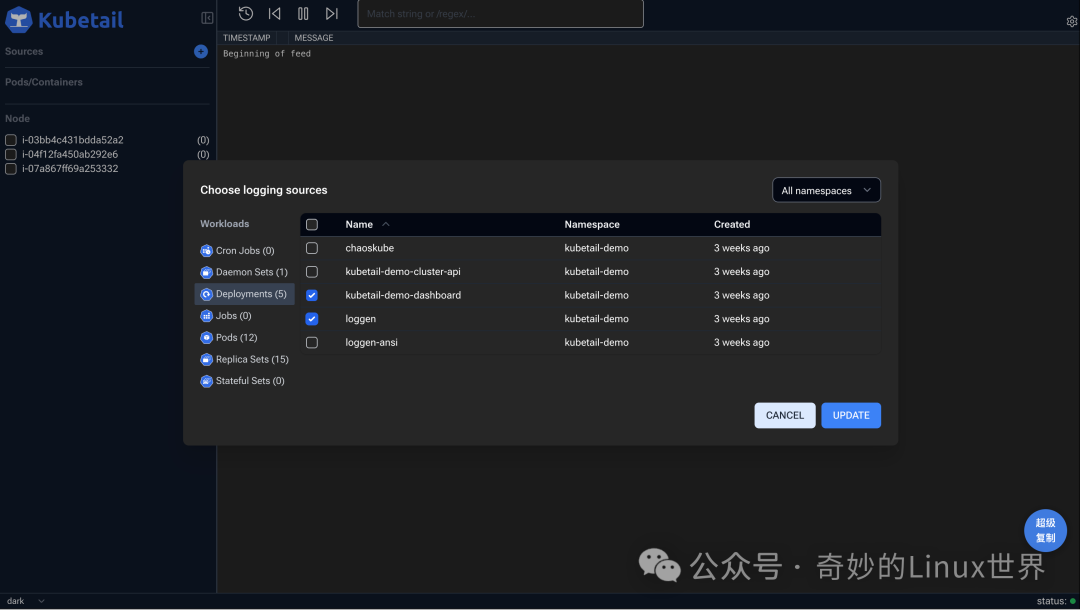Image resolution: width=1080 pixels, height=610 pixels.
Task: Click the loggen name cell
Action: [361, 319]
